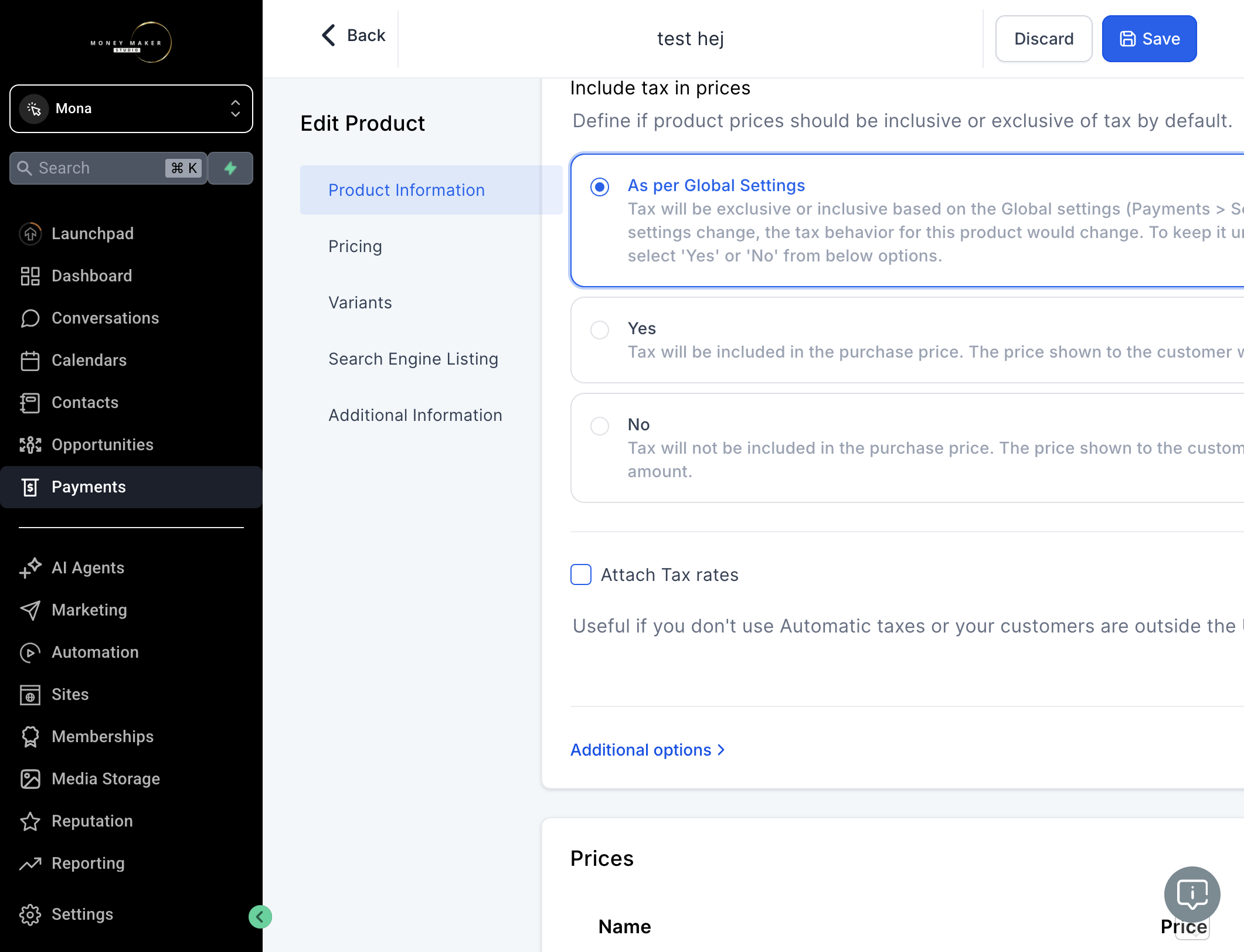Go Back to previous page
The height and width of the screenshot is (952, 1244).
click(354, 35)
